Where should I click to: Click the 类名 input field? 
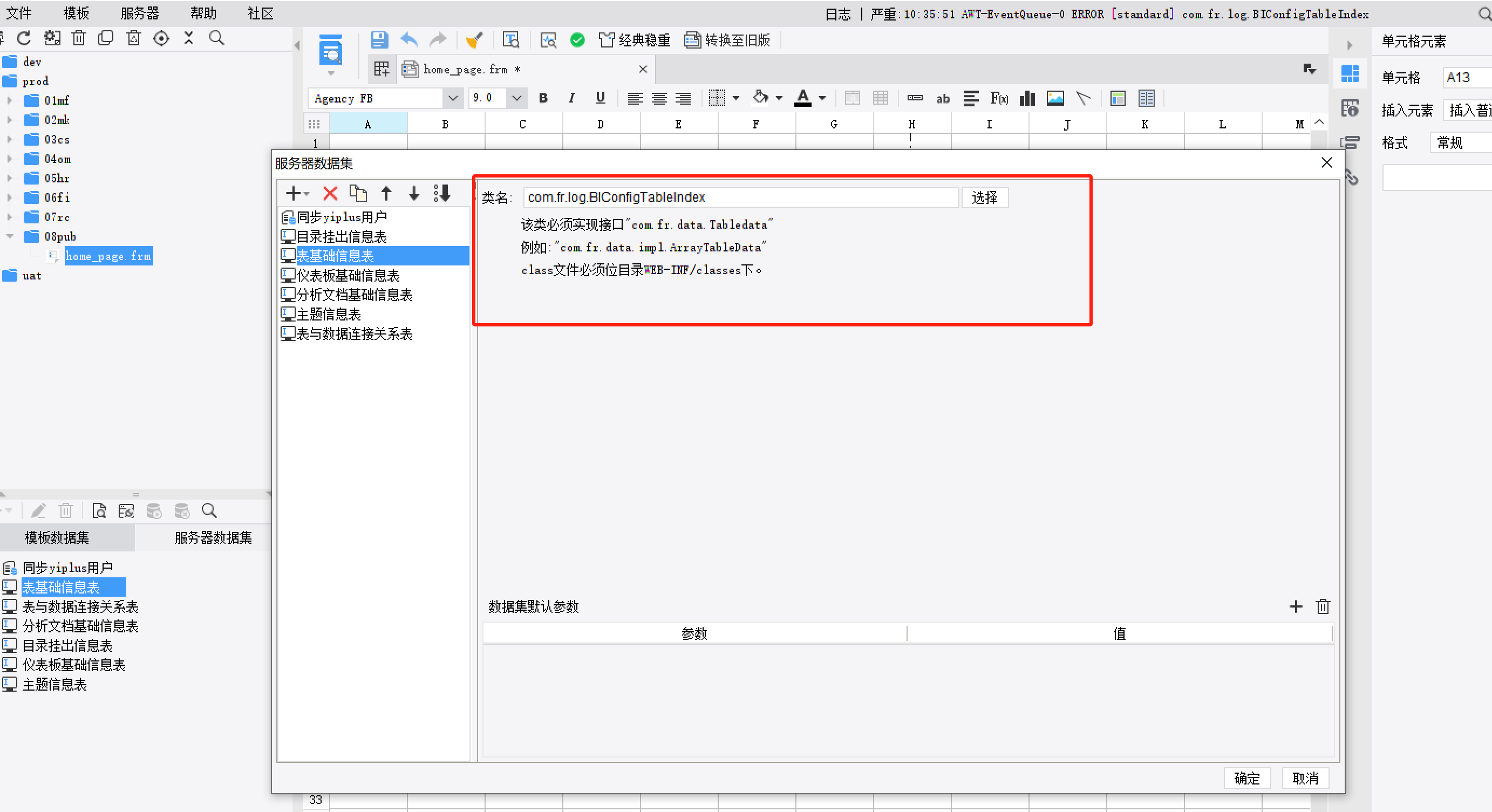point(741,197)
